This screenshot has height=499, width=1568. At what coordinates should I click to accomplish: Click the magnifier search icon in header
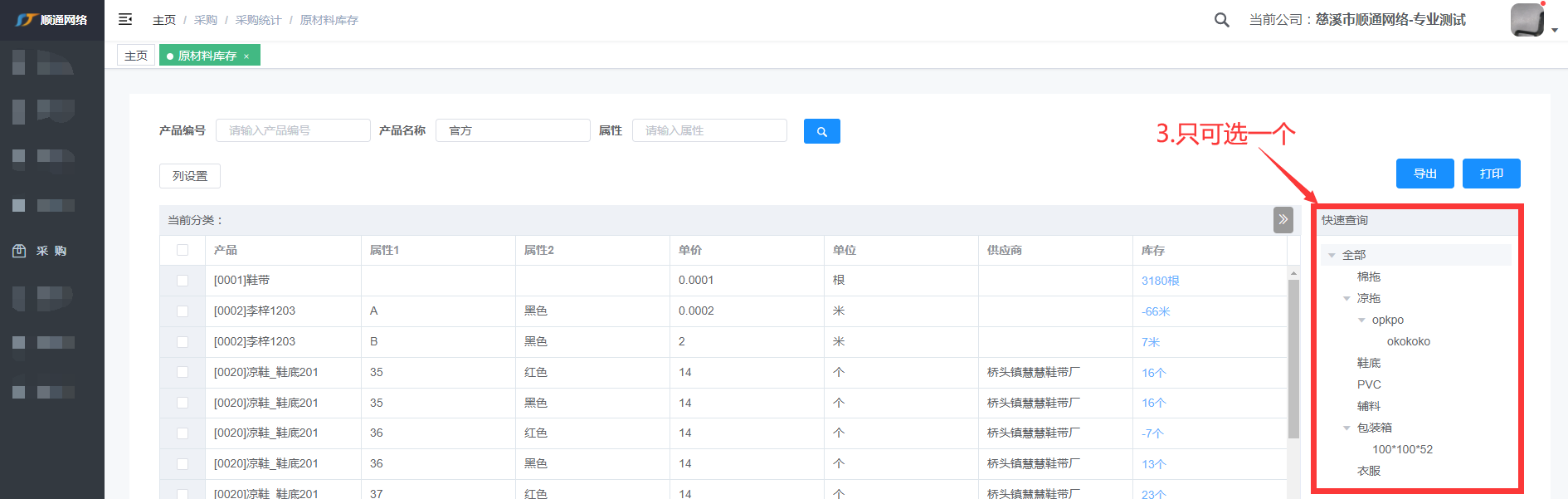point(1221,20)
